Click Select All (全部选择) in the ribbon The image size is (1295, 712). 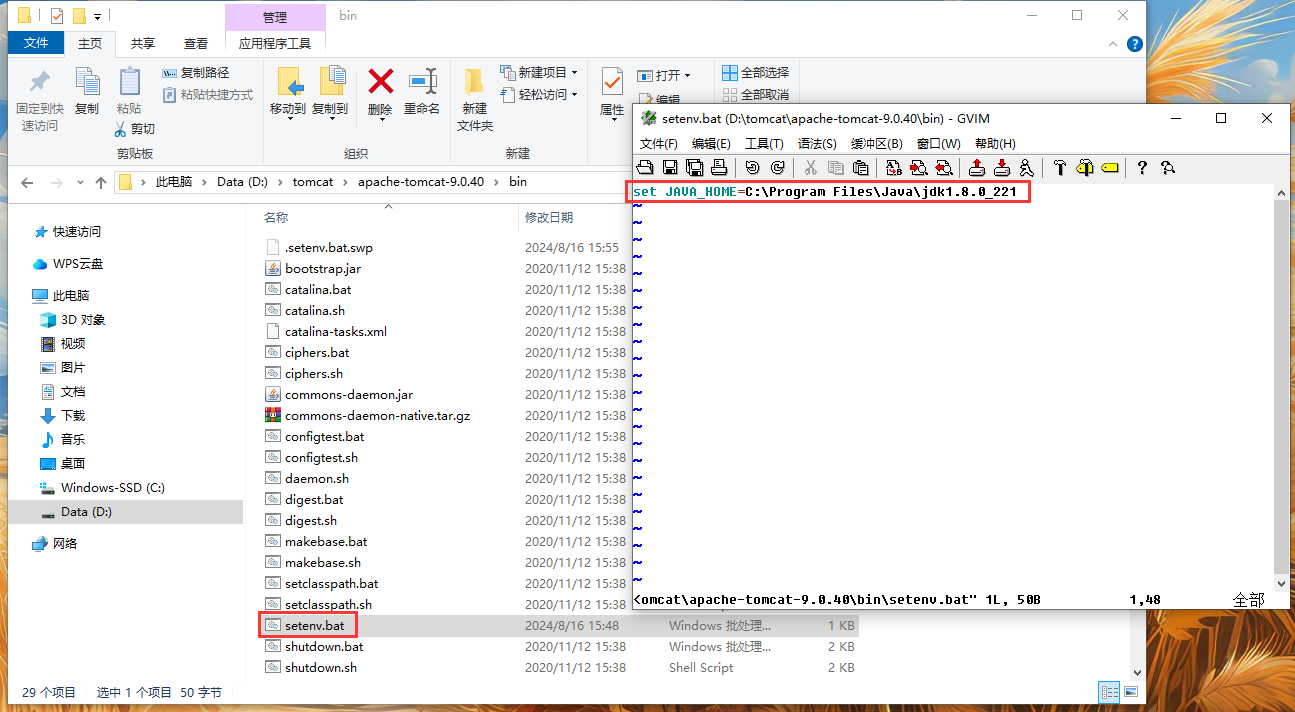click(x=755, y=72)
